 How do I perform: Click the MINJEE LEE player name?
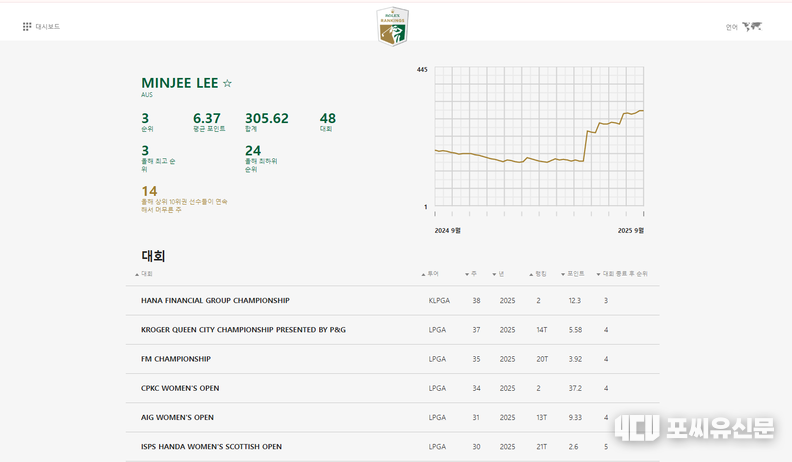point(180,83)
